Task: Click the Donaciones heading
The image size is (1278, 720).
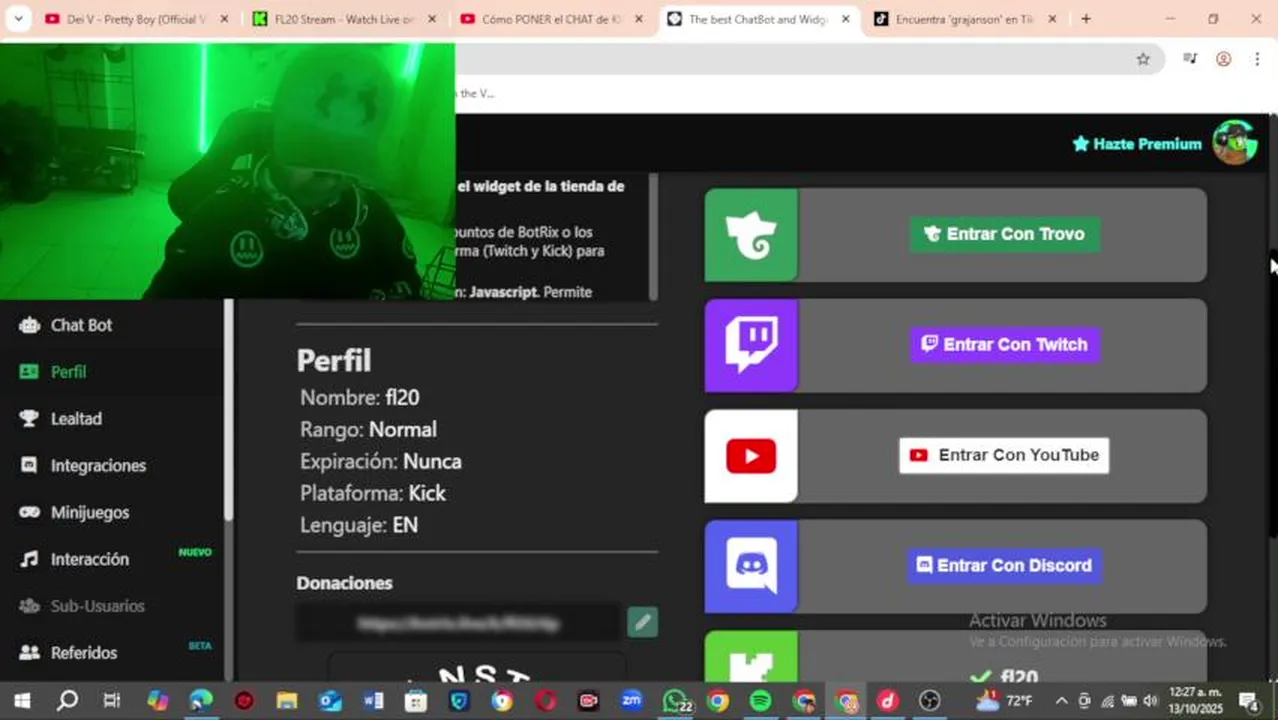Action: tap(344, 583)
